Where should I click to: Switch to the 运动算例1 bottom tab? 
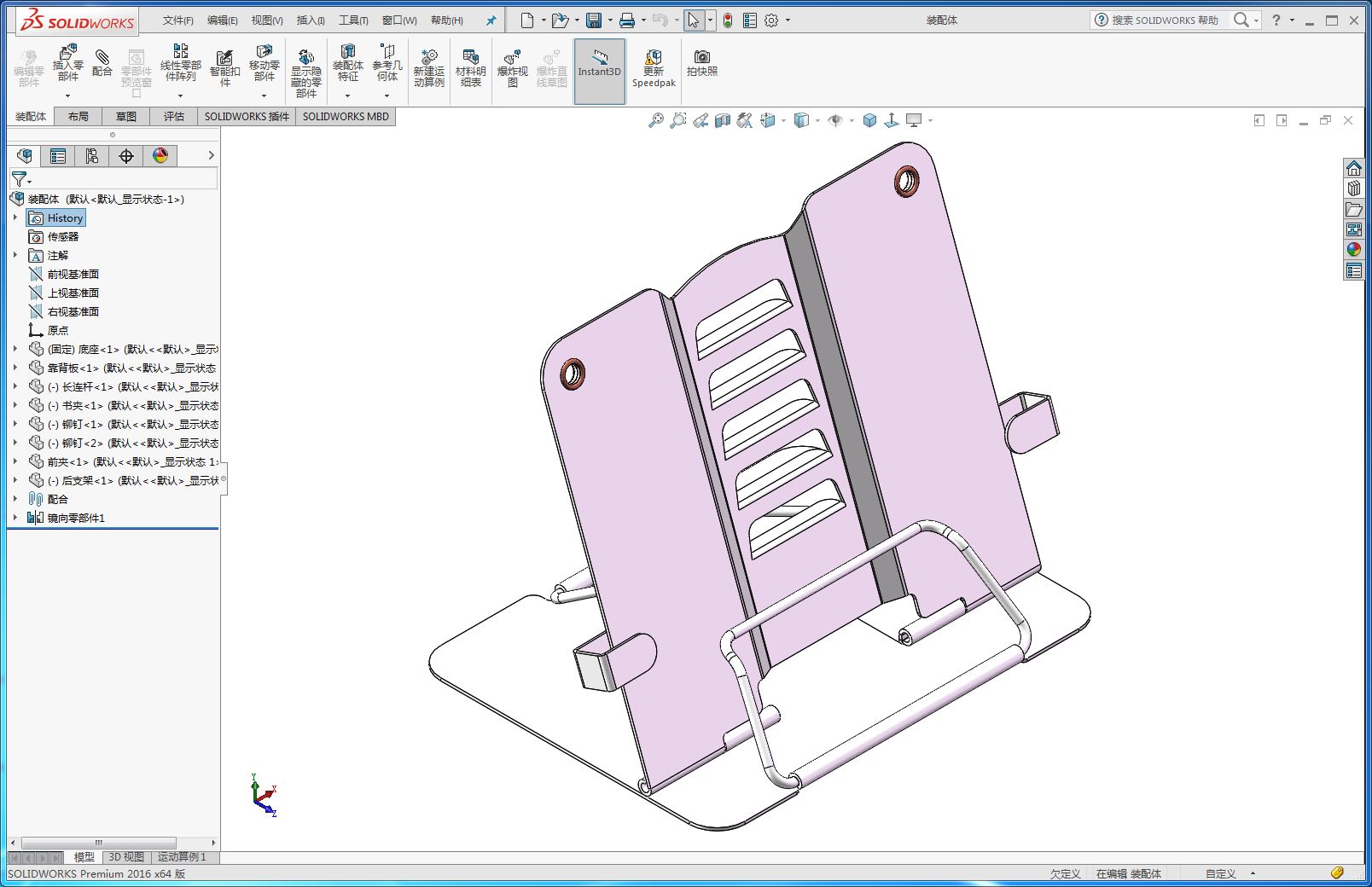click(182, 857)
